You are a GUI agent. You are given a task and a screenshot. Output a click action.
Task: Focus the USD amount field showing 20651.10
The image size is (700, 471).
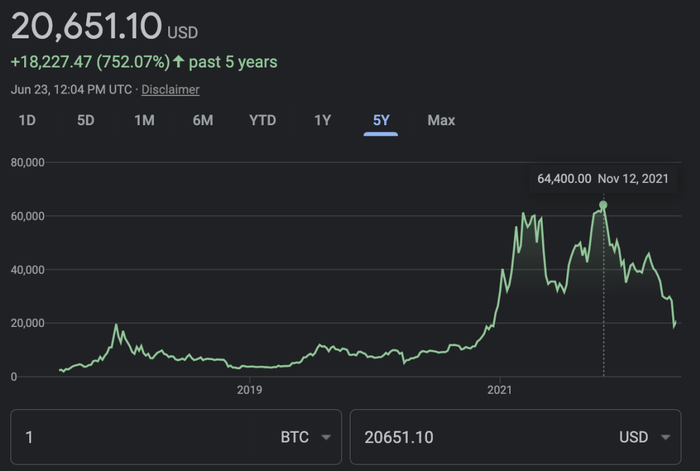coord(480,437)
